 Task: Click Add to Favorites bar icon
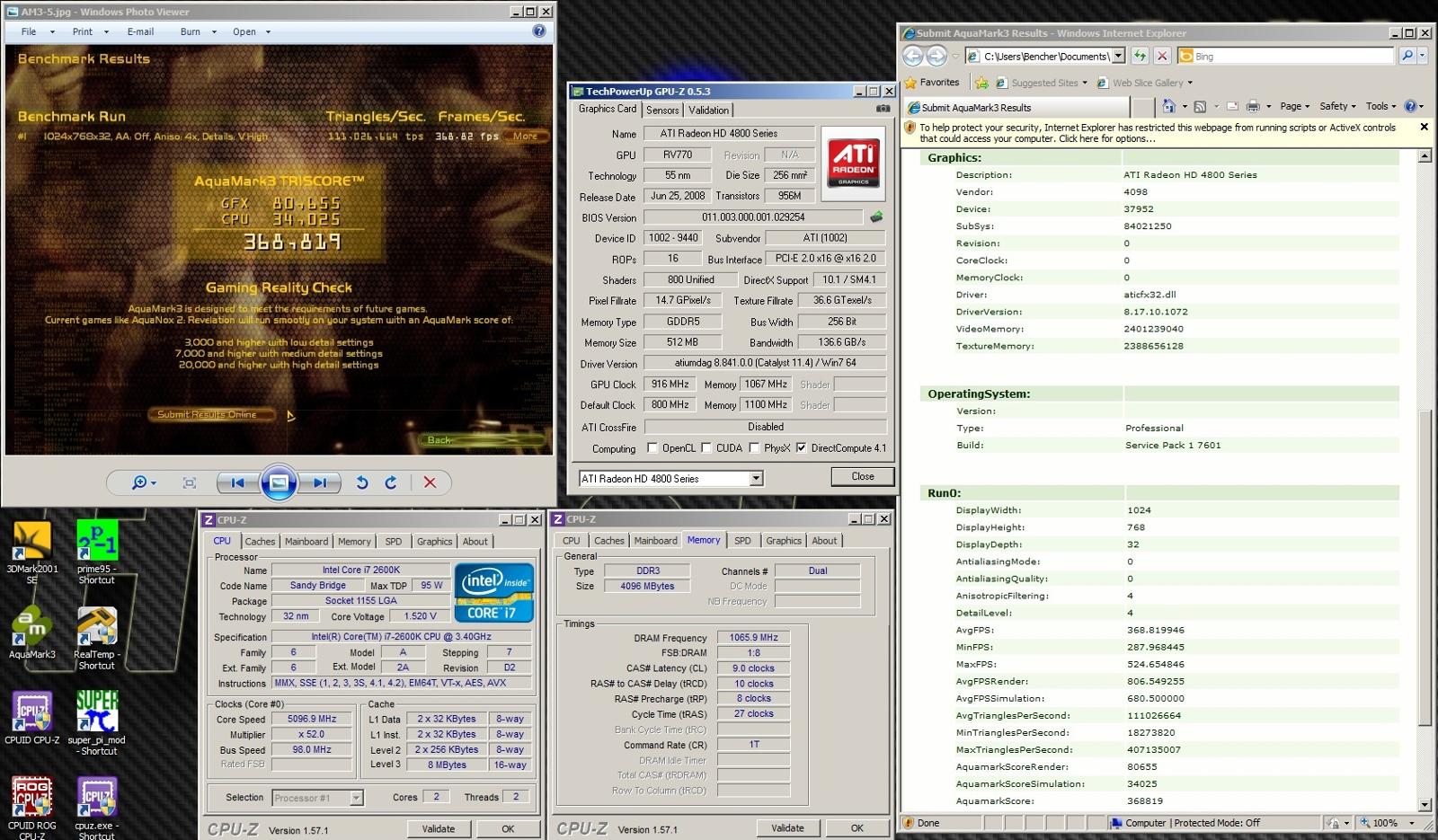click(981, 83)
